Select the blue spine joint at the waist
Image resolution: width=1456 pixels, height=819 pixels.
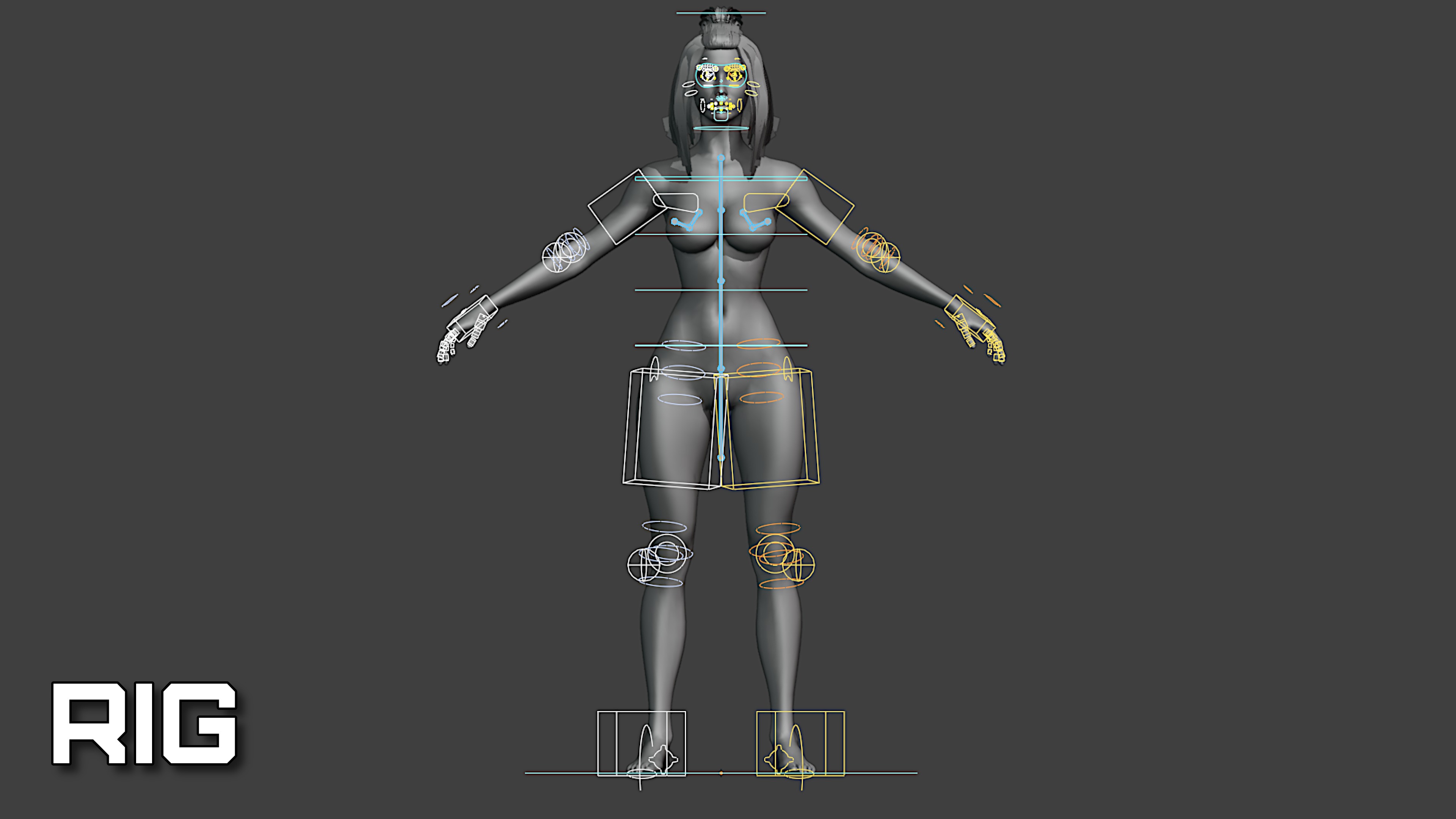(x=721, y=281)
